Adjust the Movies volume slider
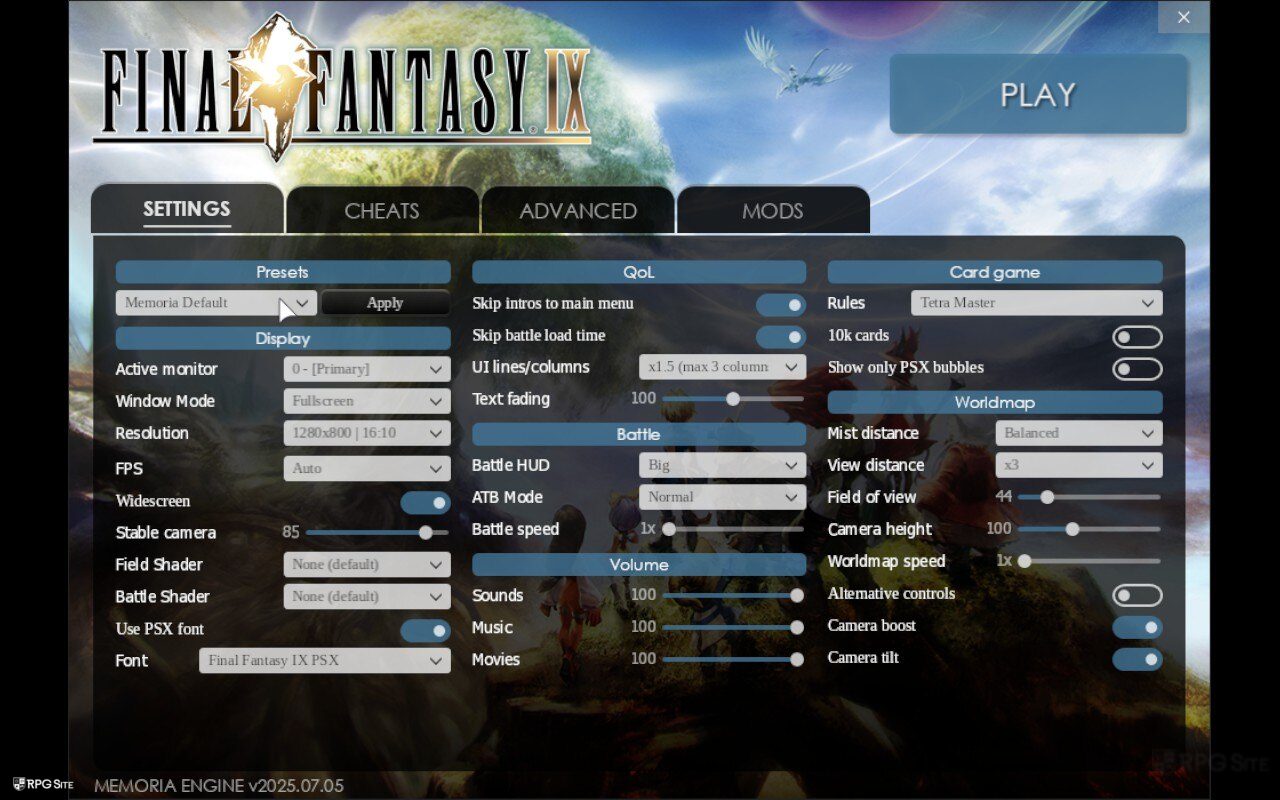The height and width of the screenshot is (800, 1280). (733, 660)
